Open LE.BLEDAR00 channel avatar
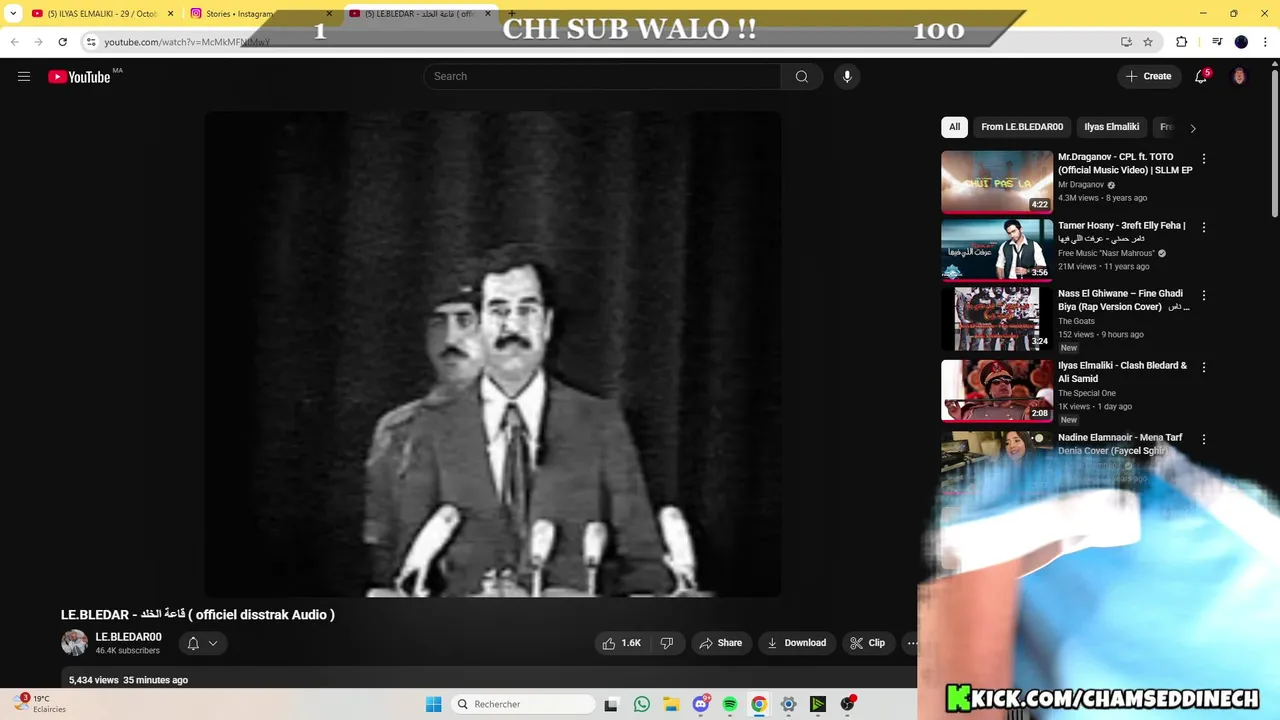Viewport: 1280px width, 720px height. click(x=74, y=643)
